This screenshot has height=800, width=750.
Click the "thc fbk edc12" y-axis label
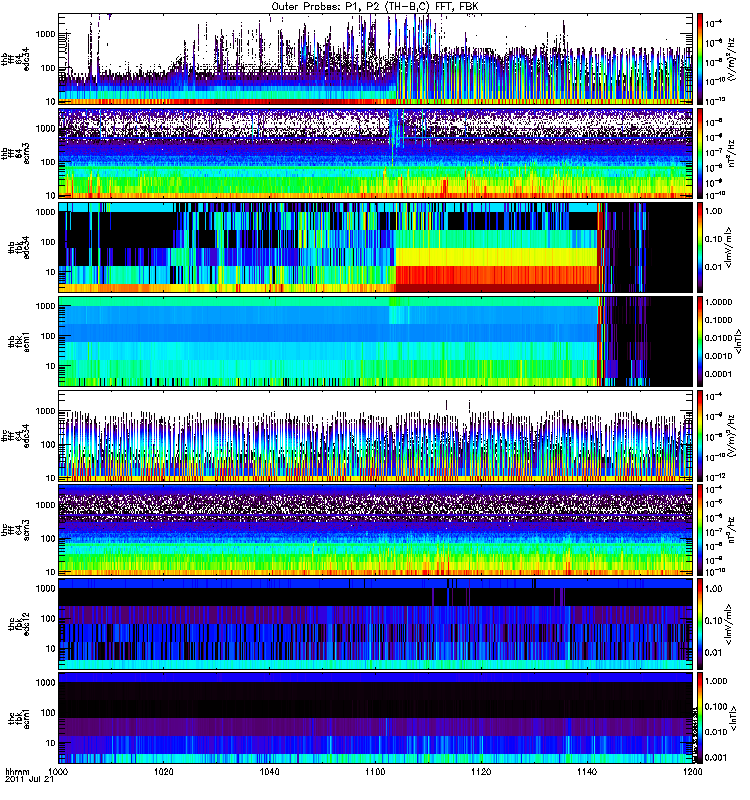(19, 623)
